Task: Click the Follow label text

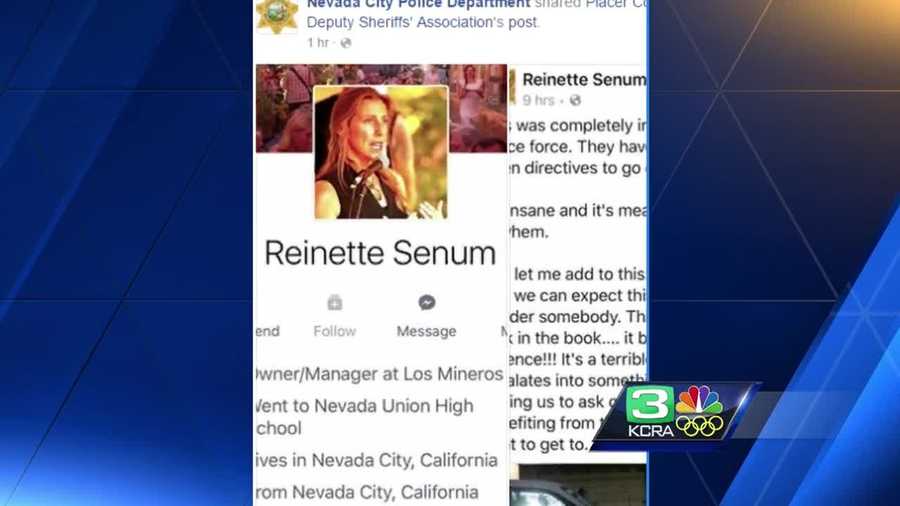Action: (x=335, y=331)
